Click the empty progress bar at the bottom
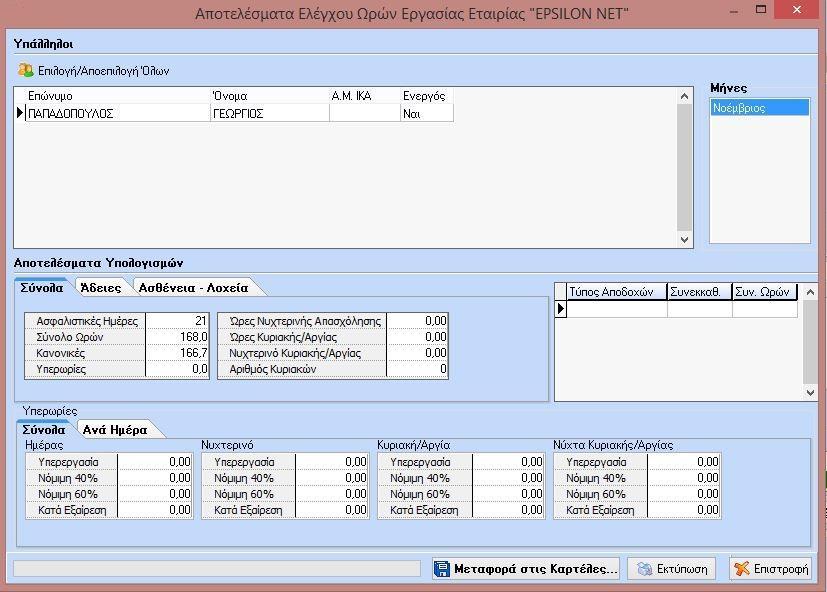Screen dimensions: 827x592 [x=217, y=568]
